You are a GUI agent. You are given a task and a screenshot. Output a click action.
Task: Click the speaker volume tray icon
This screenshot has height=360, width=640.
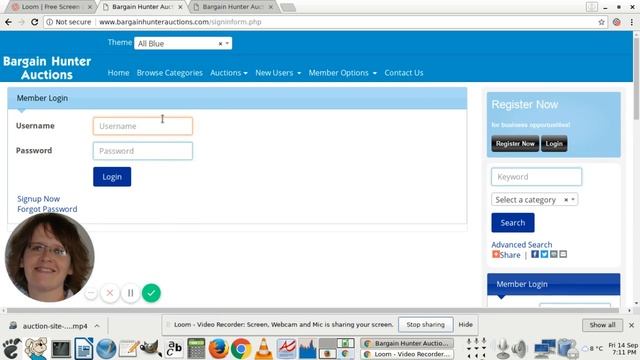pos(520,349)
